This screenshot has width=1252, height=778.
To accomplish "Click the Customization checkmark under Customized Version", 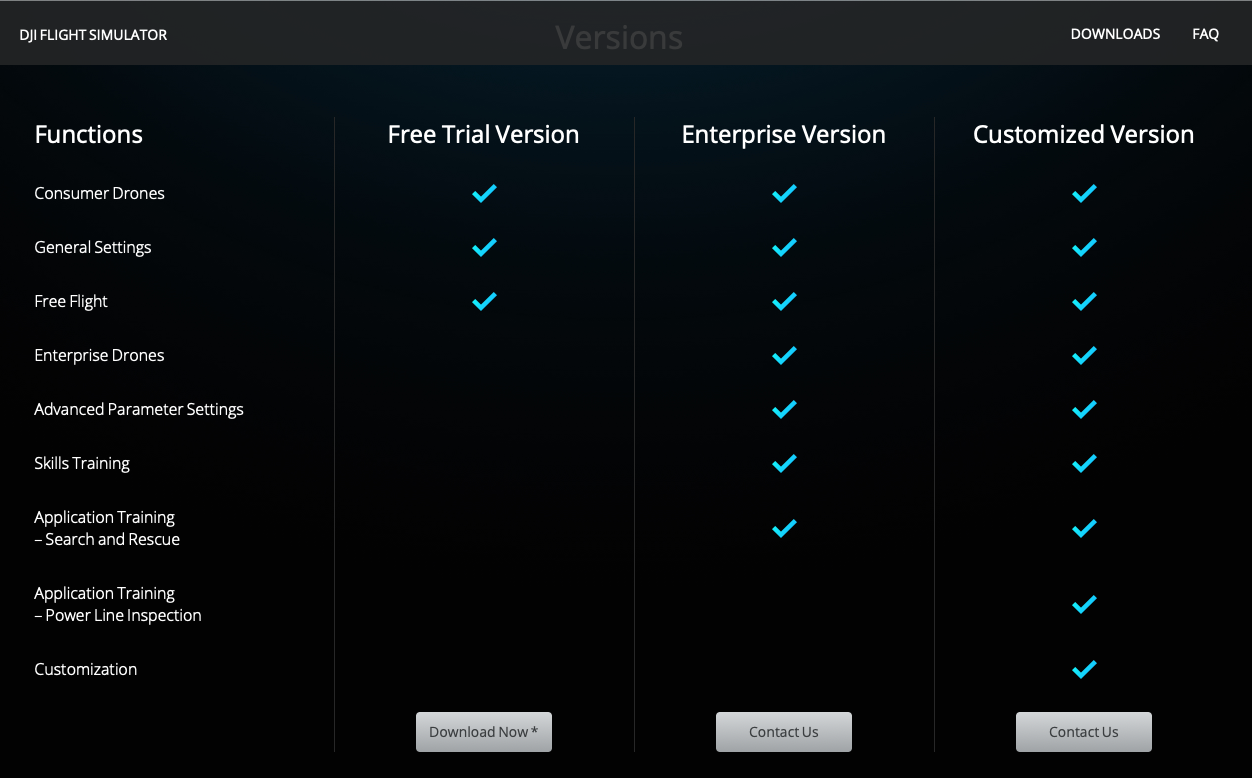I will [1084, 669].
